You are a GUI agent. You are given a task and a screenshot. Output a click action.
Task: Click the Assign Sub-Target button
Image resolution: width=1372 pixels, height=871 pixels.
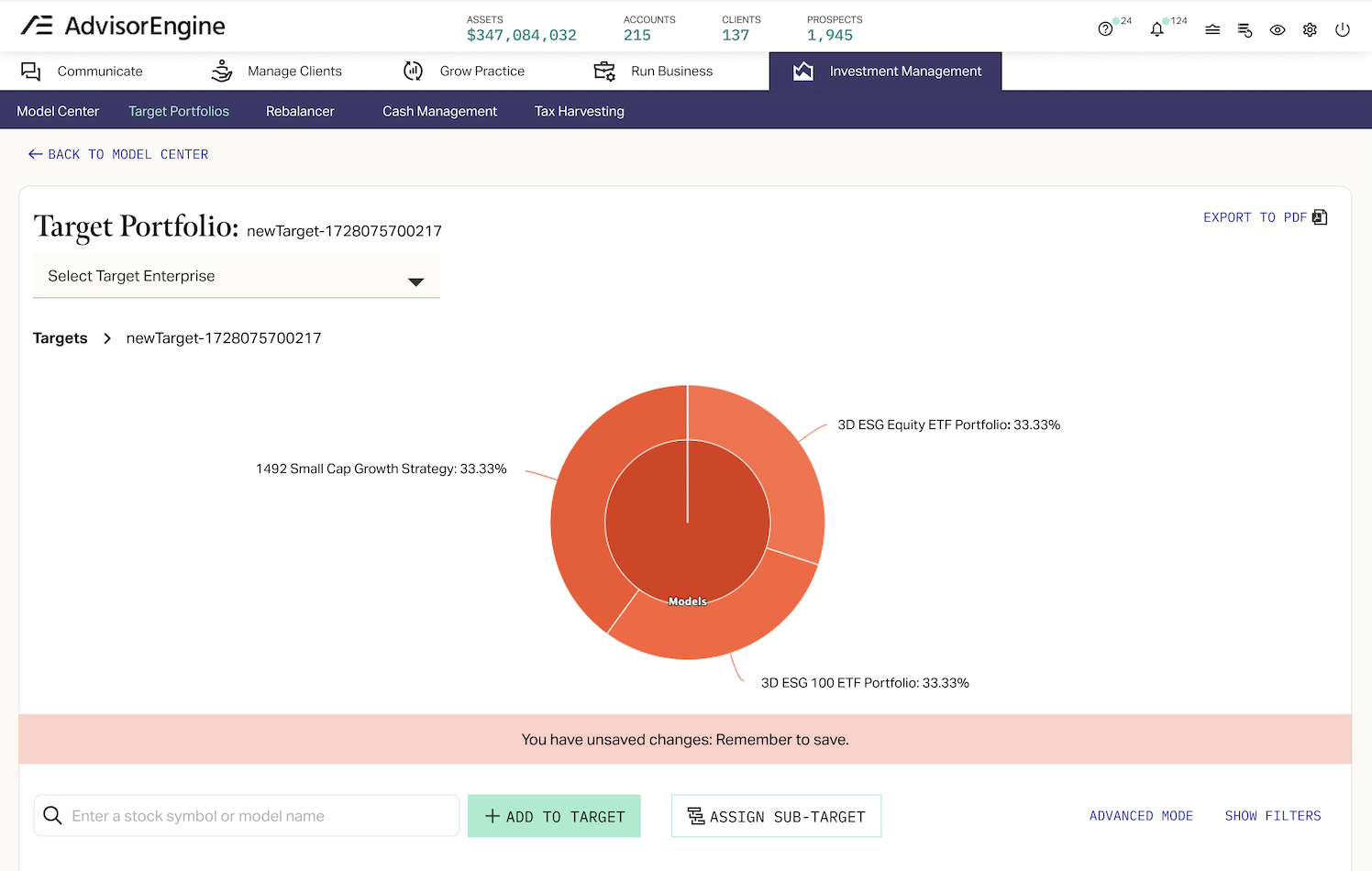pos(776,816)
